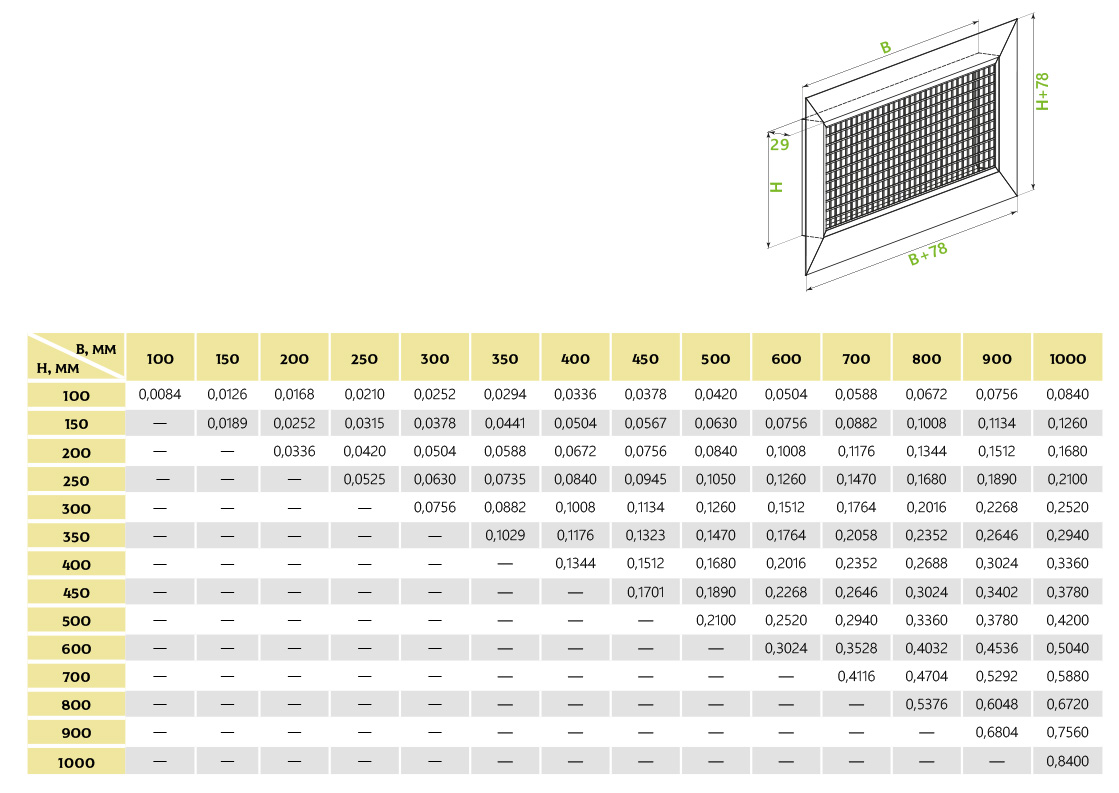The width and height of the screenshot is (1119, 793).
Task: Pick the cell containing 0,1029
Action: pyautogui.click(x=505, y=536)
